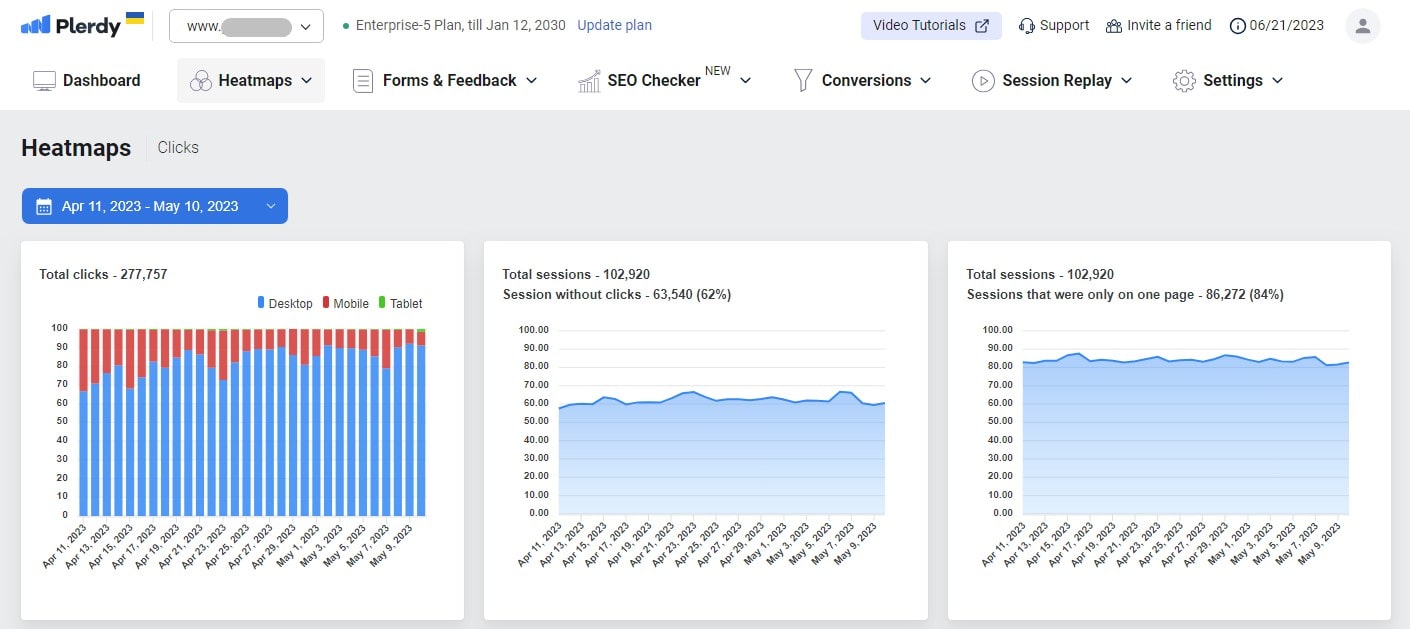Click the blue Desktop legend swatch
The height and width of the screenshot is (629, 1410).
pyautogui.click(x=261, y=303)
